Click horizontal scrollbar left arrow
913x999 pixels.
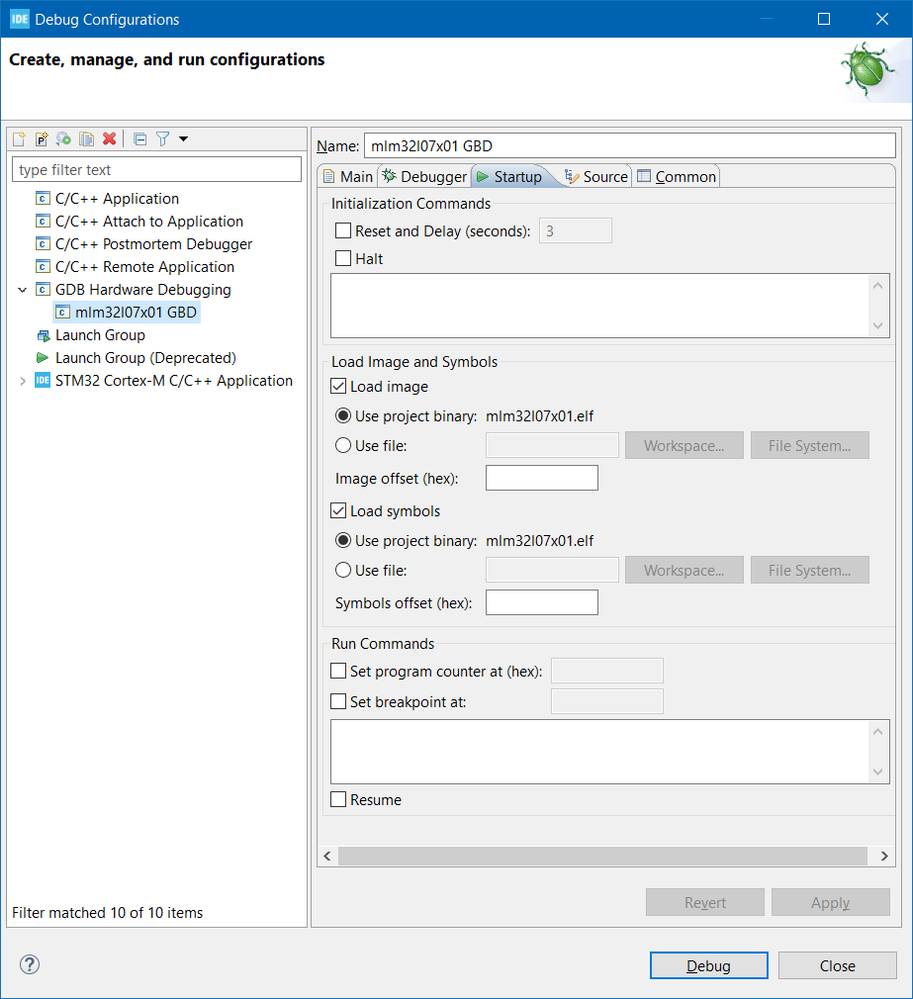coord(327,856)
